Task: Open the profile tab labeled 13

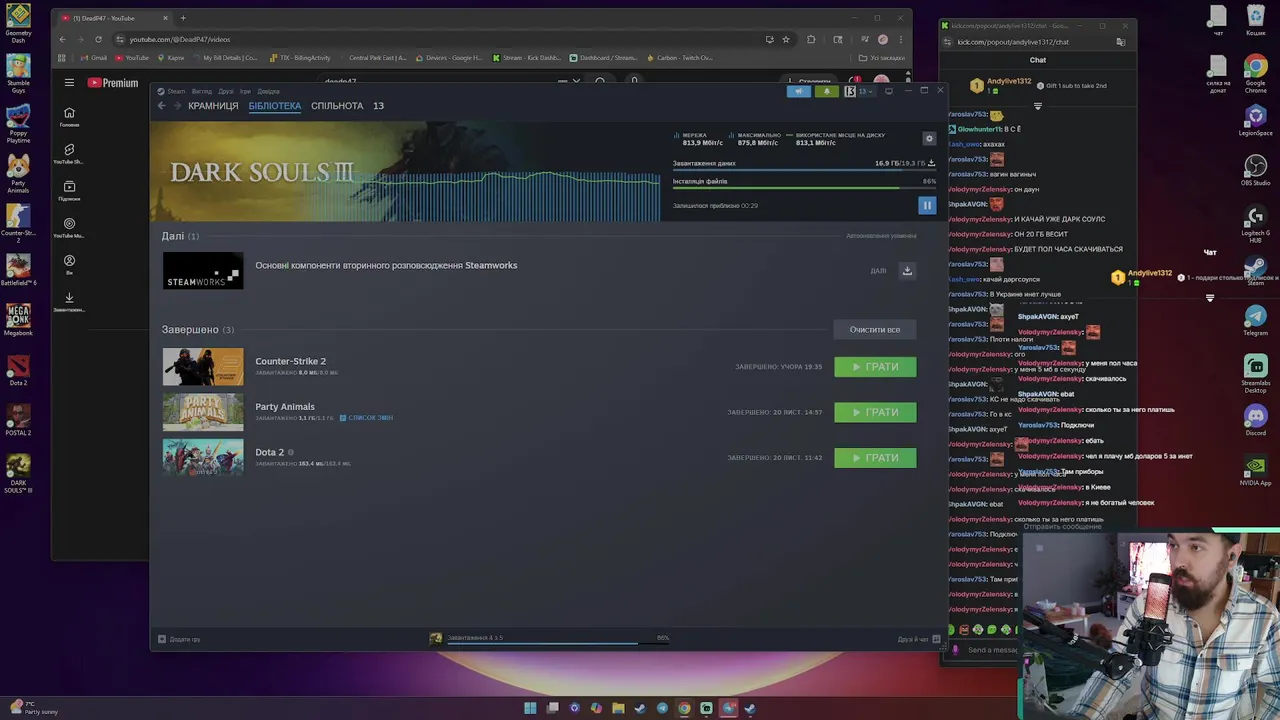Action: 378,106
